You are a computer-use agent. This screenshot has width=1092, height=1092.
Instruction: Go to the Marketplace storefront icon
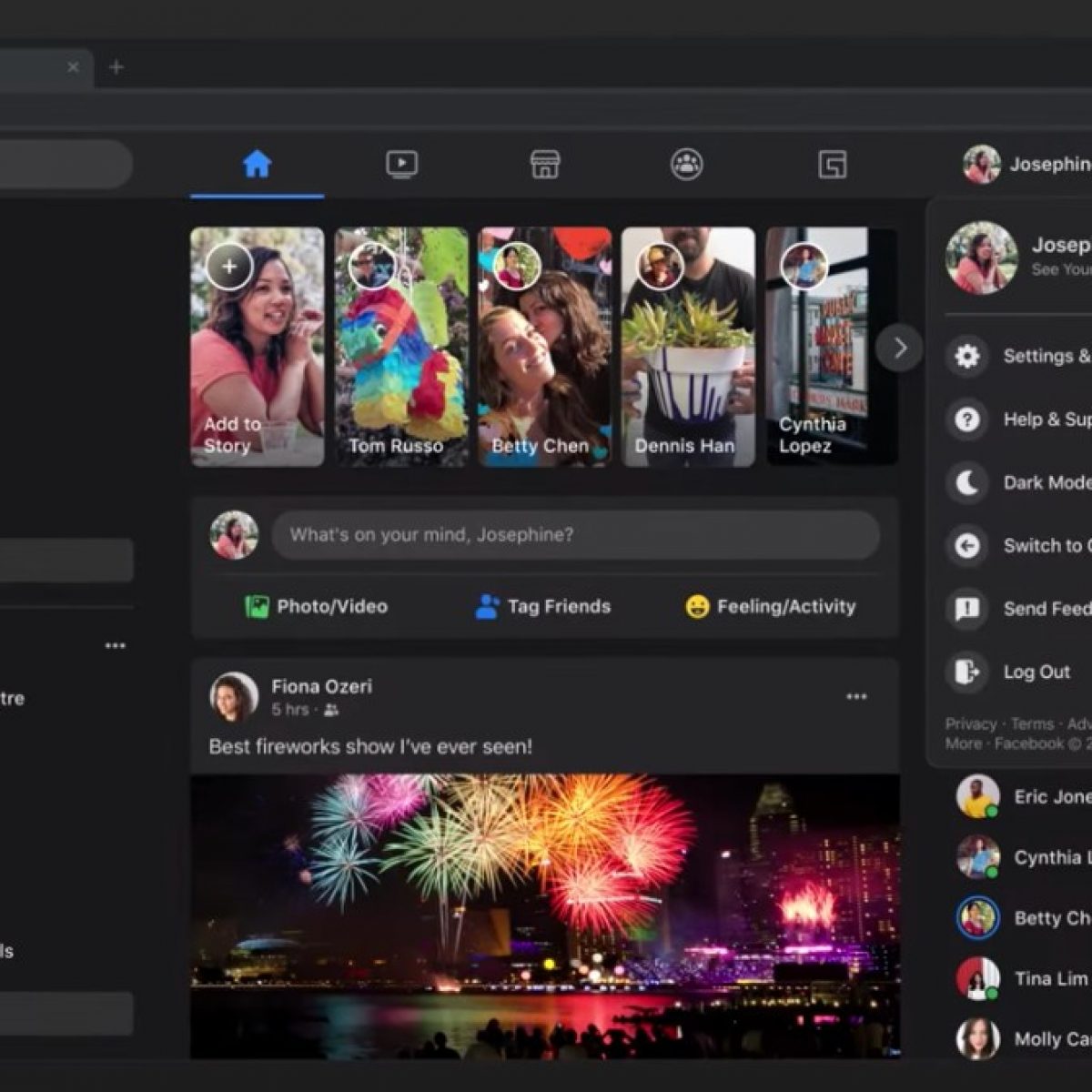[x=544, y=165]
